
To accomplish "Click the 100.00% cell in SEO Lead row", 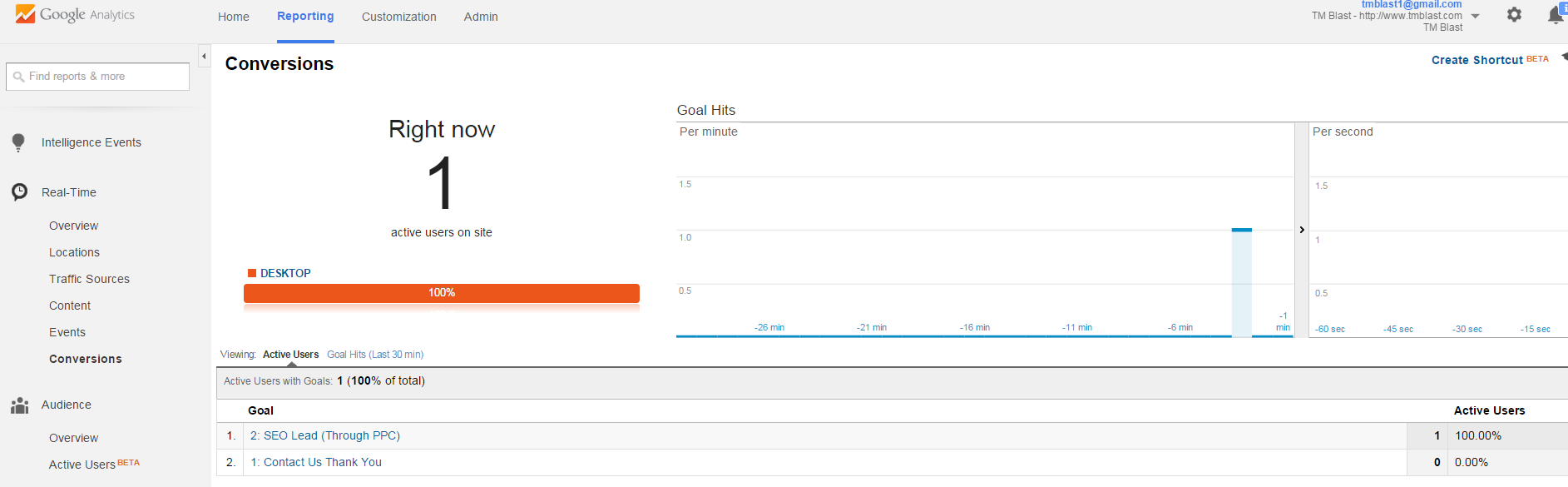I will pyautogui.click(x=1478, y=435).
